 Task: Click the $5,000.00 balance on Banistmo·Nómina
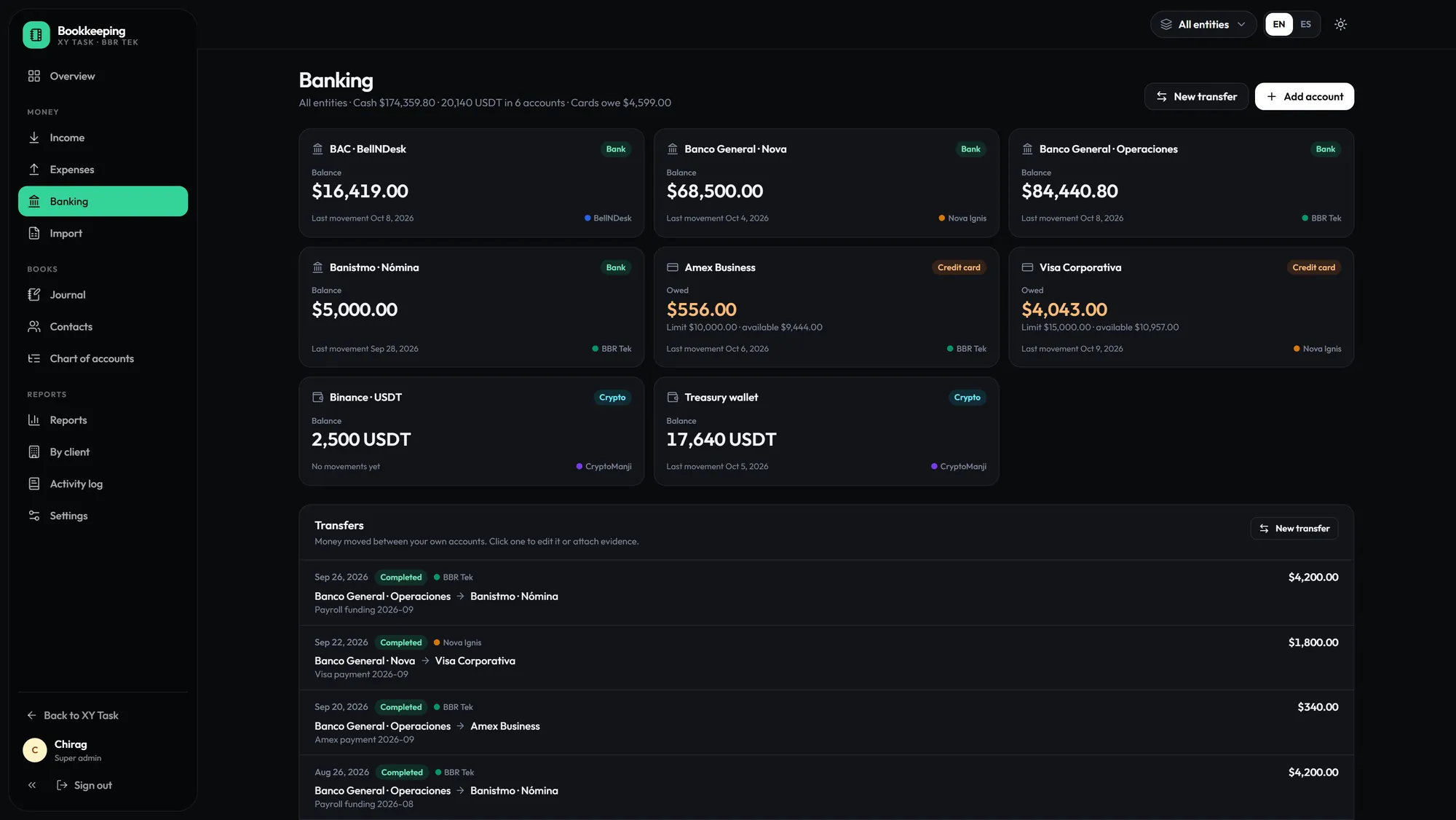(355, 310)
